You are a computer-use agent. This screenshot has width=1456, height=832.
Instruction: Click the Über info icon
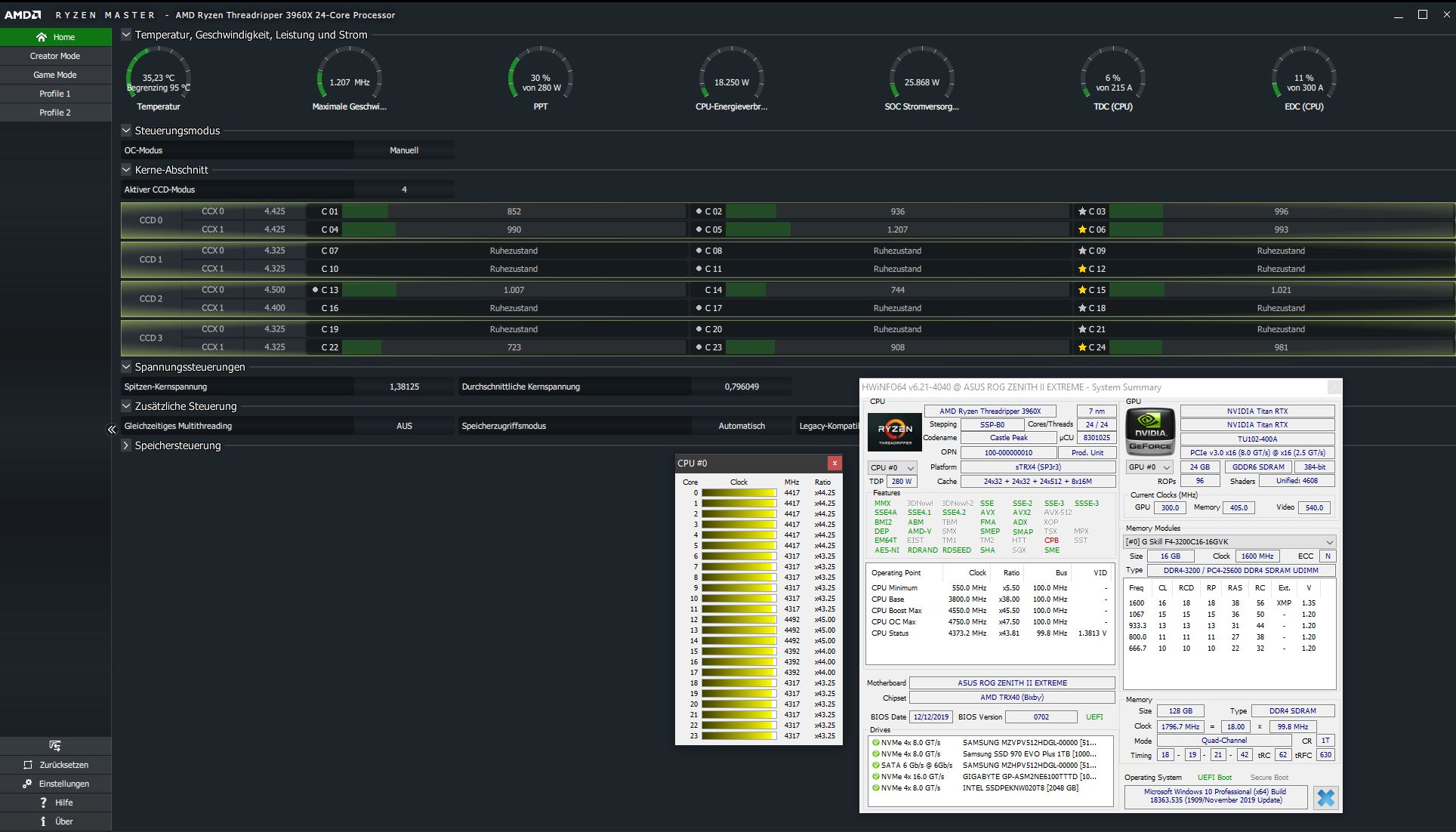43,821
